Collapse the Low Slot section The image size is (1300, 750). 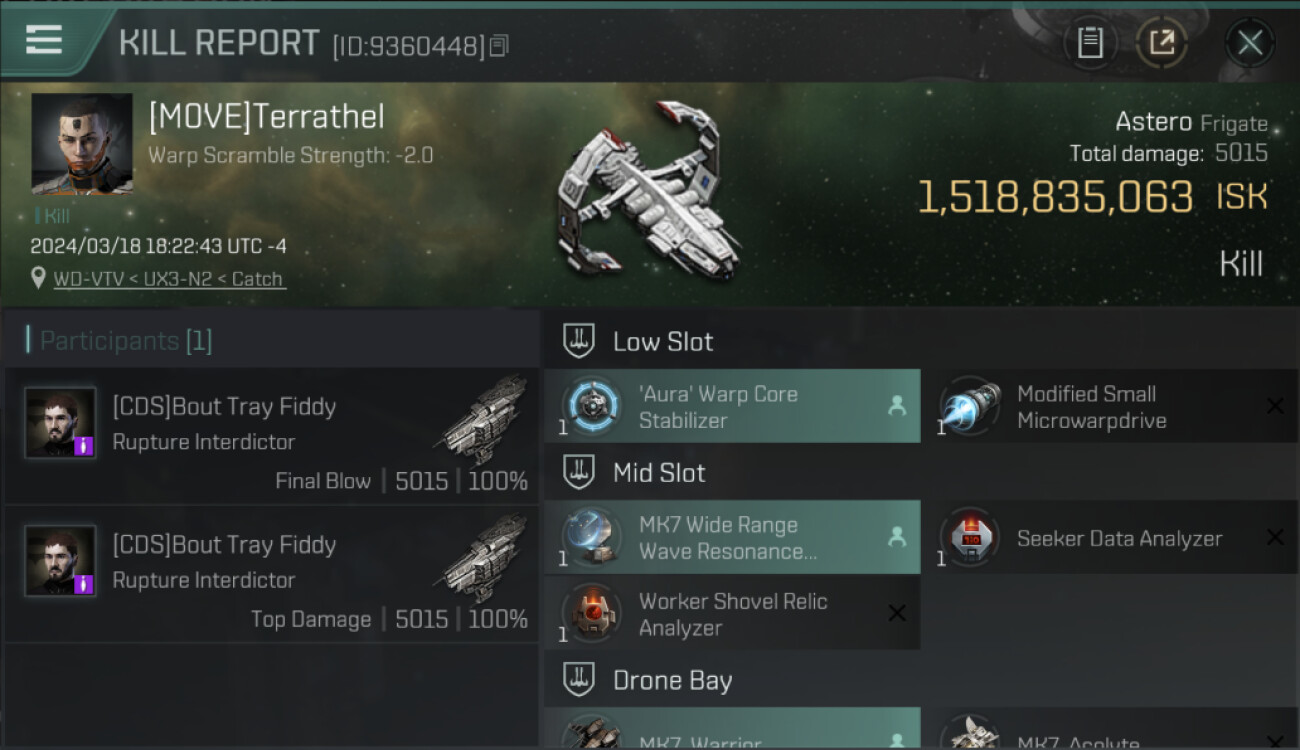579,341
